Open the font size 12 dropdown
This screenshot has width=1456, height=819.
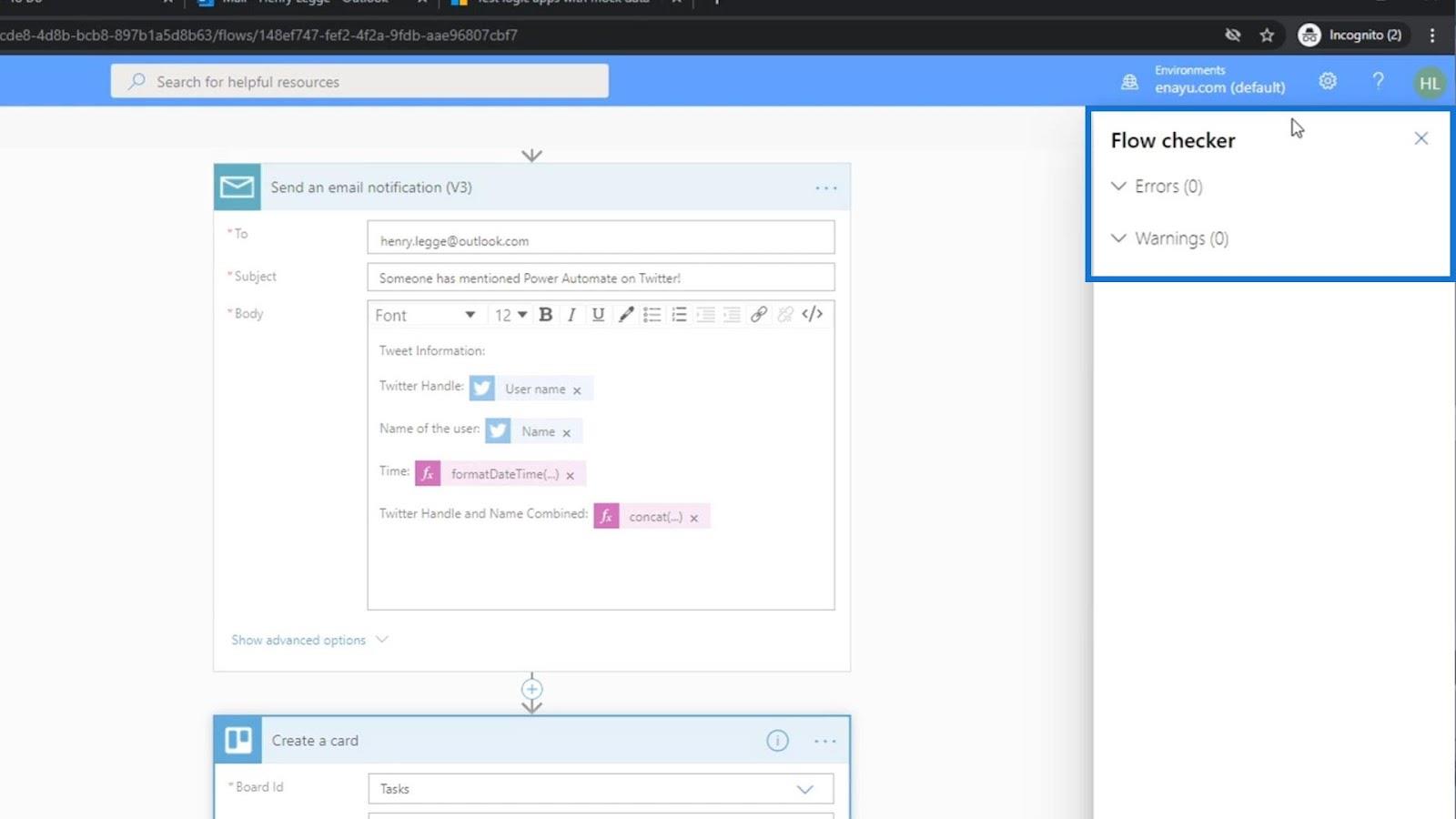511,315
